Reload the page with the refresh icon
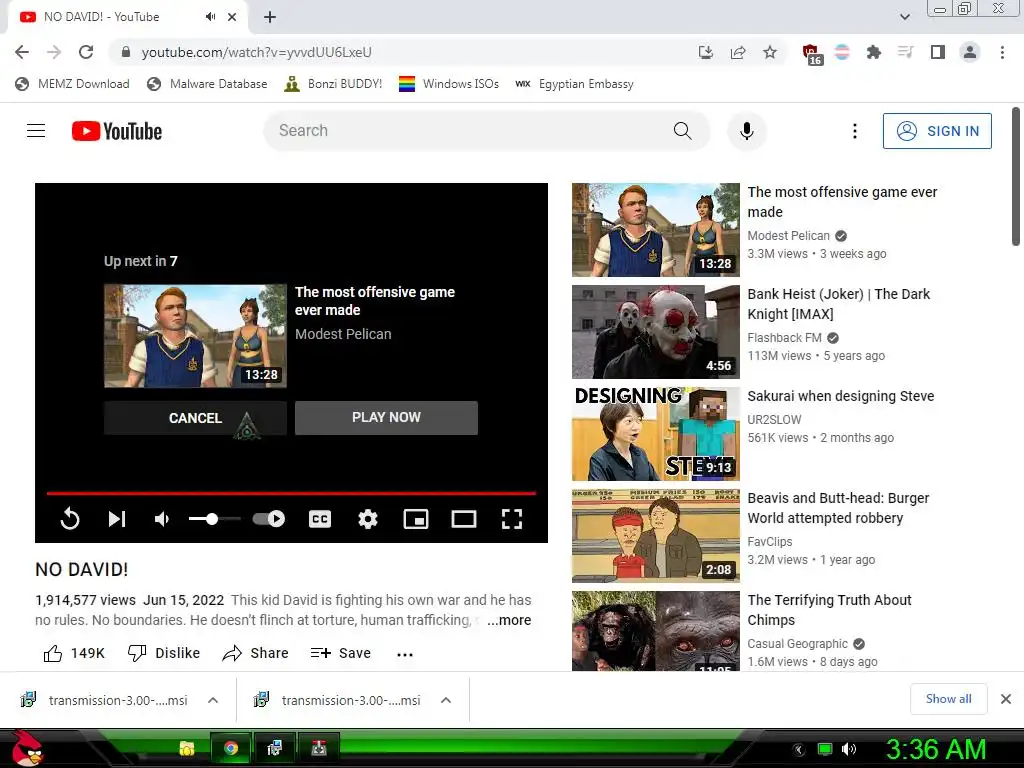This screenshot has width=1024, height=768. [x=86, y=52]
